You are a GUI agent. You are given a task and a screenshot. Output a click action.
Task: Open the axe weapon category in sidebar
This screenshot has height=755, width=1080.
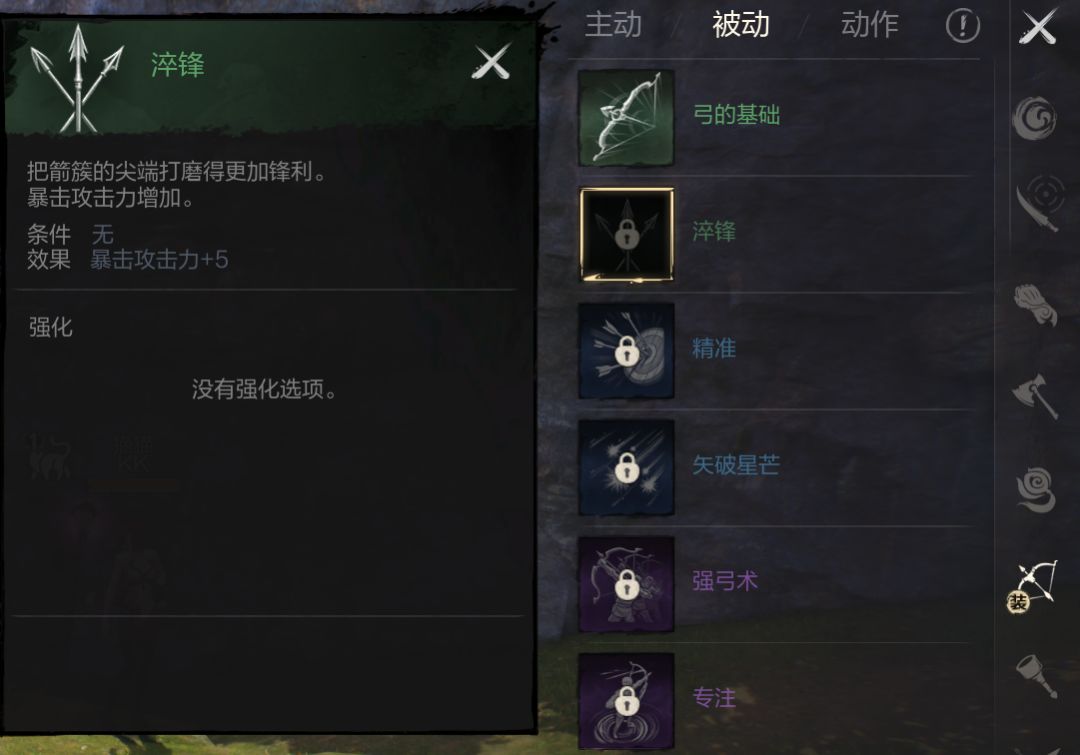pos(1035,396)
